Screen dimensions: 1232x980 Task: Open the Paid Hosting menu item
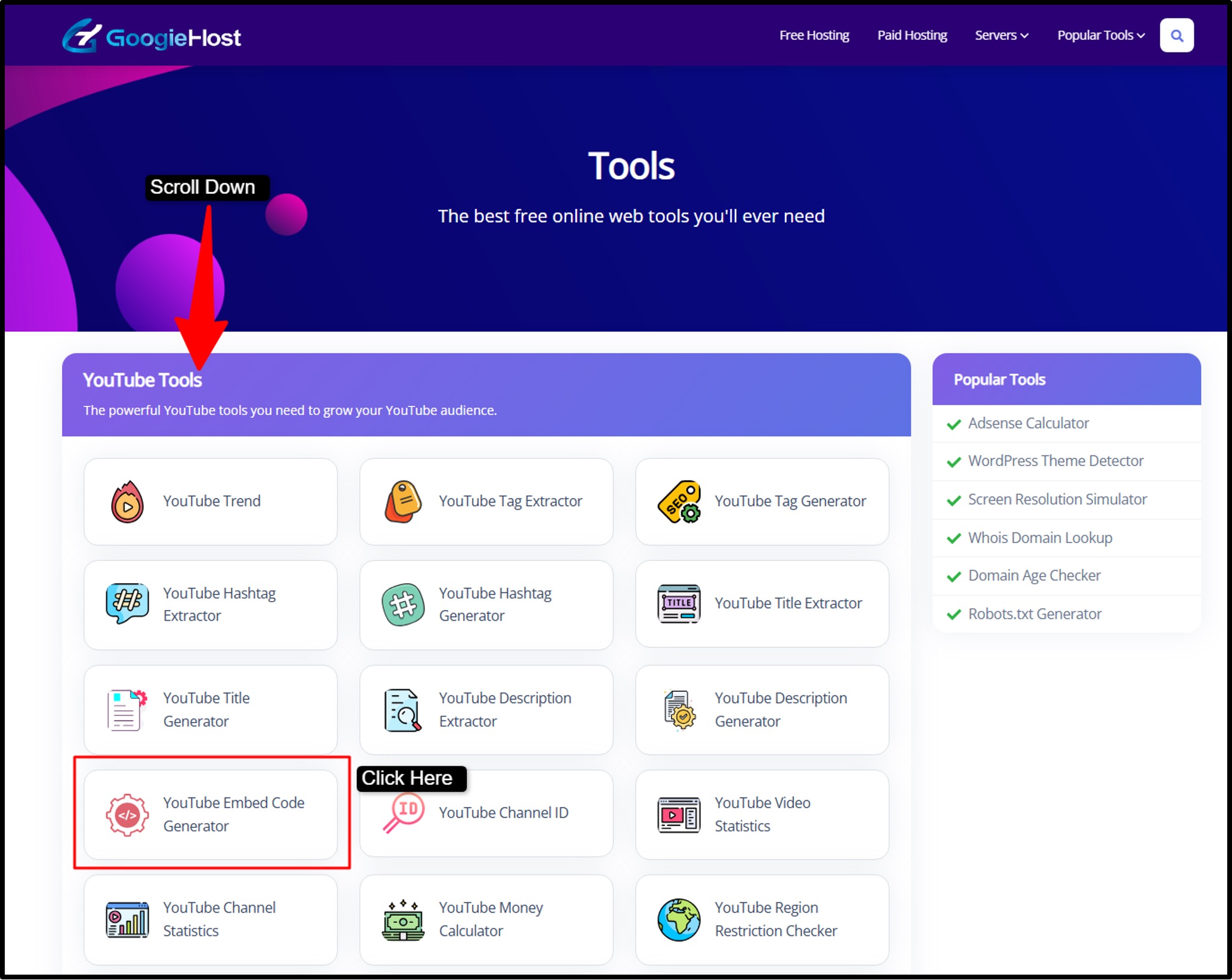click(x=911, y=36)
